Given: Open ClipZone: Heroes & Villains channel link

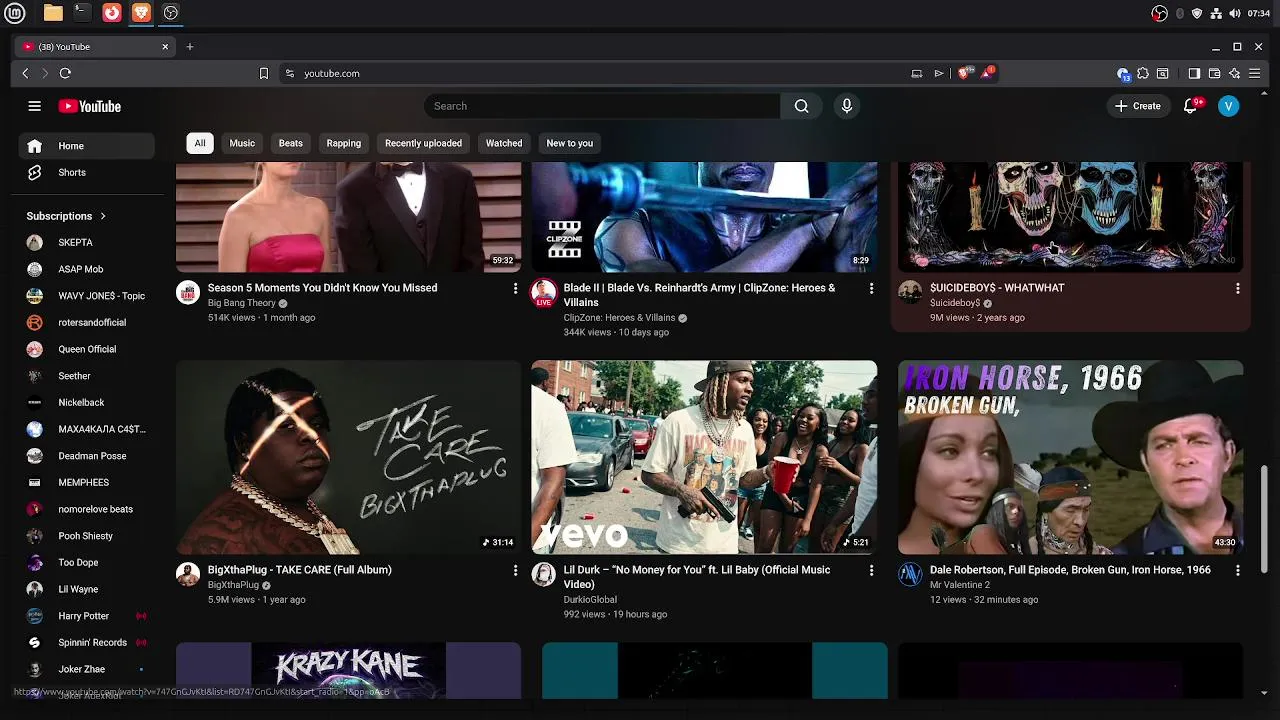Looking at the screenshot, I should point(619,318).
